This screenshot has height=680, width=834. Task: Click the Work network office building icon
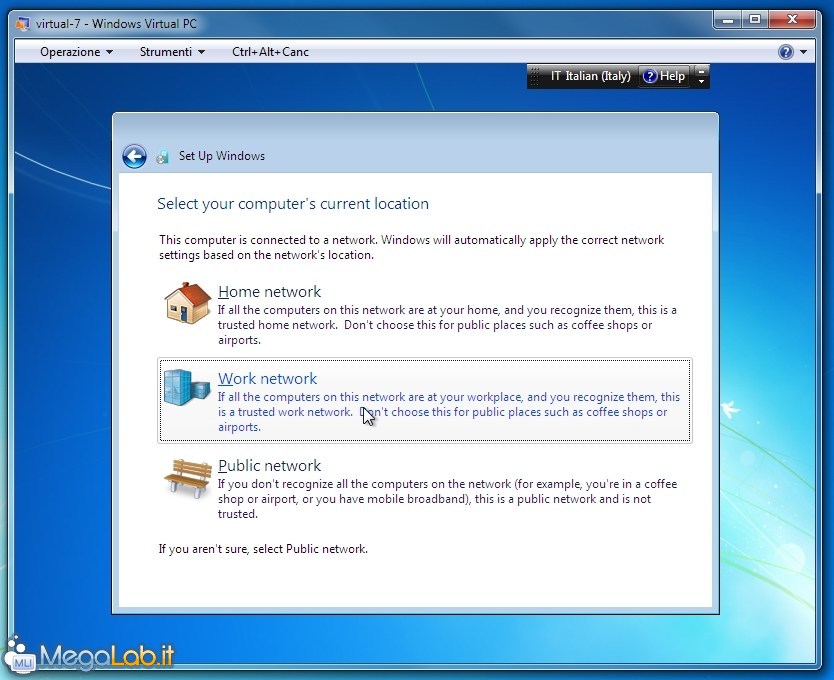pyautogui.click(x=187, y=387)
